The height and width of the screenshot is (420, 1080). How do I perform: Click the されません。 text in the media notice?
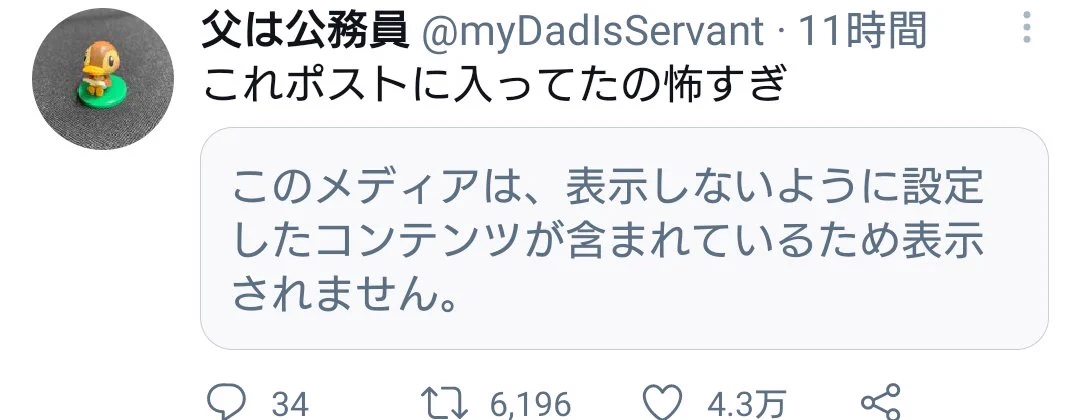(346, 297)
